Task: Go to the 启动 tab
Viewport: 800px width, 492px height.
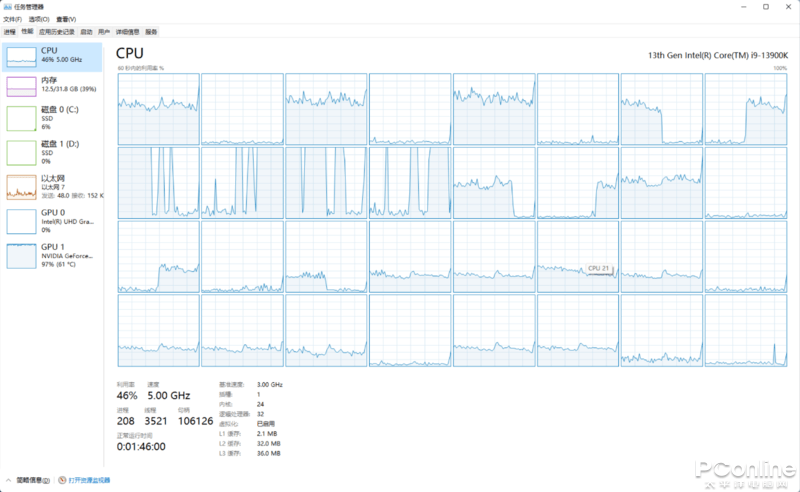Action: coord(86,32)
